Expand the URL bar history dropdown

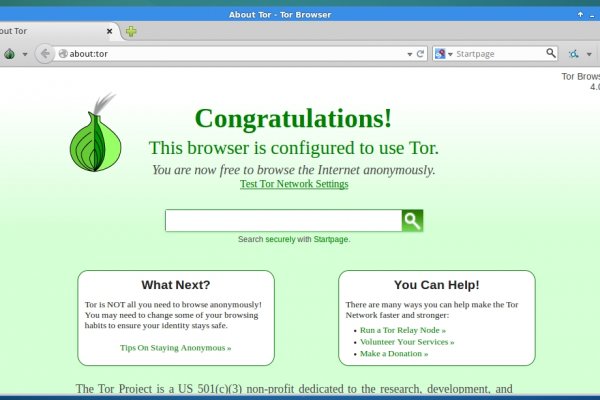point(408,53)
